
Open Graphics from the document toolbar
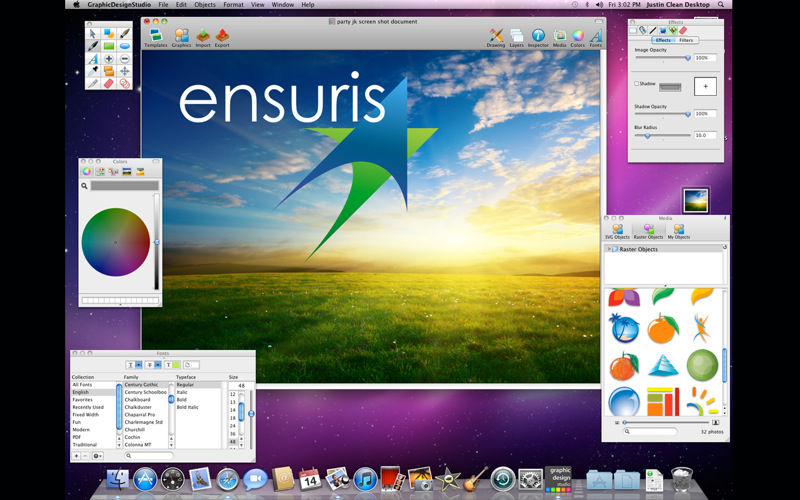point(181,38)
